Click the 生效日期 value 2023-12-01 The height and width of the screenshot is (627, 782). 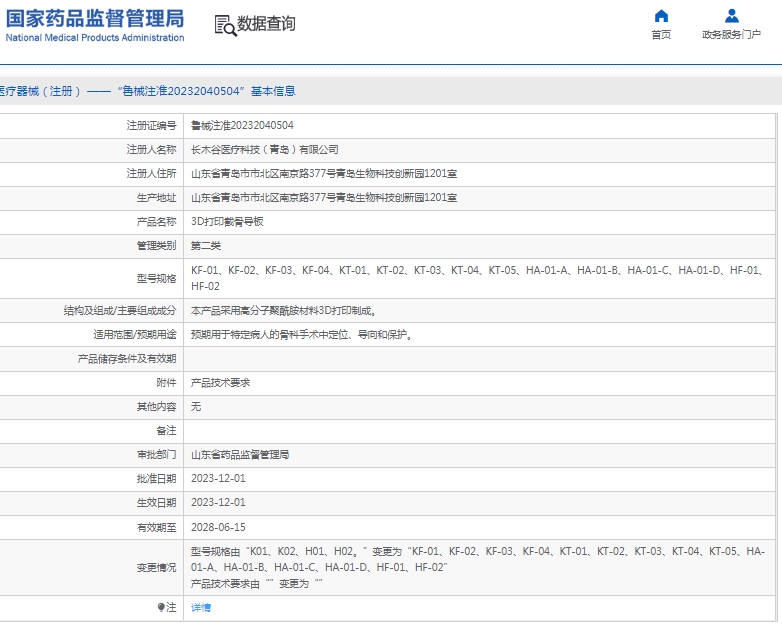(218, 502)
